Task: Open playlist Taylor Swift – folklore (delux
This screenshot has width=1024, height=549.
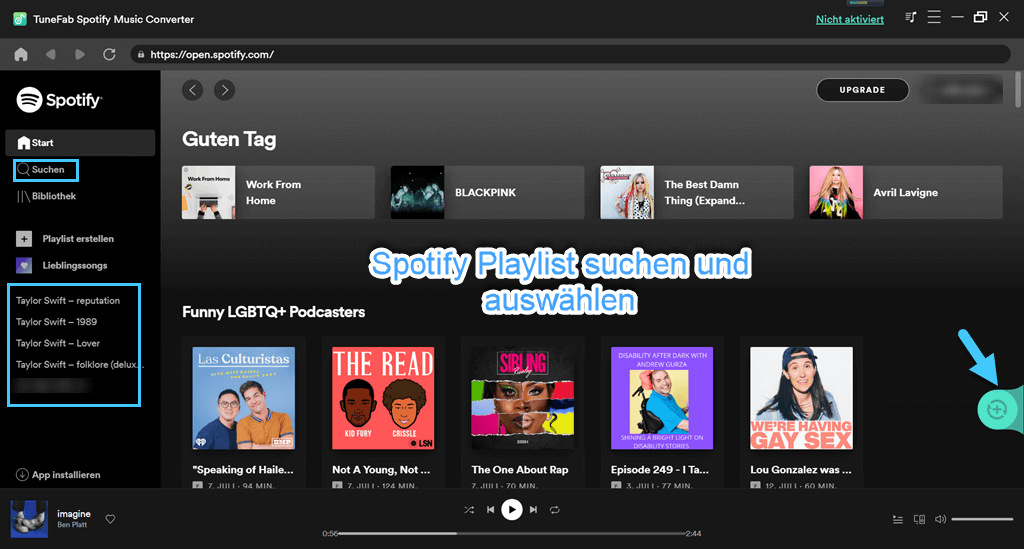Action: click(x=79, y=364)
